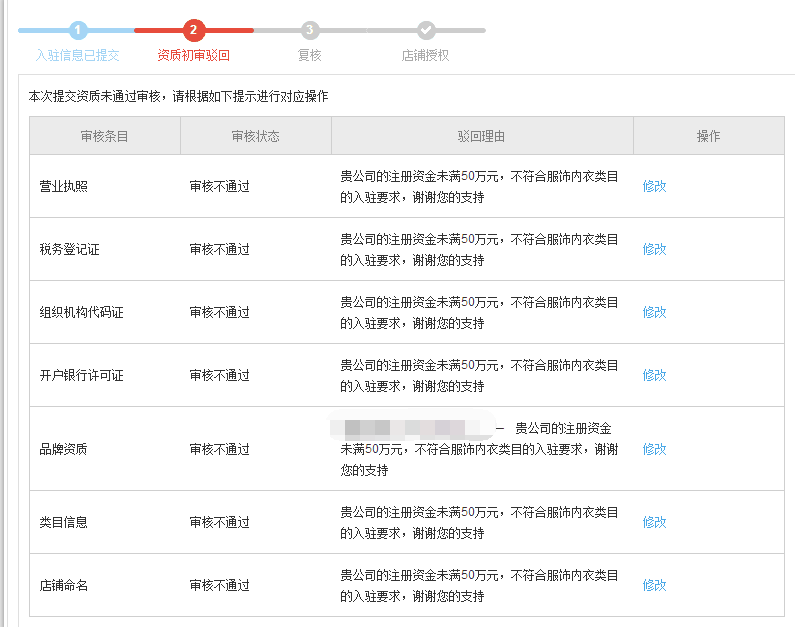This screenshot has height=627, width=795.
Task: Select the 复核 step label
Action: (310, 56)
